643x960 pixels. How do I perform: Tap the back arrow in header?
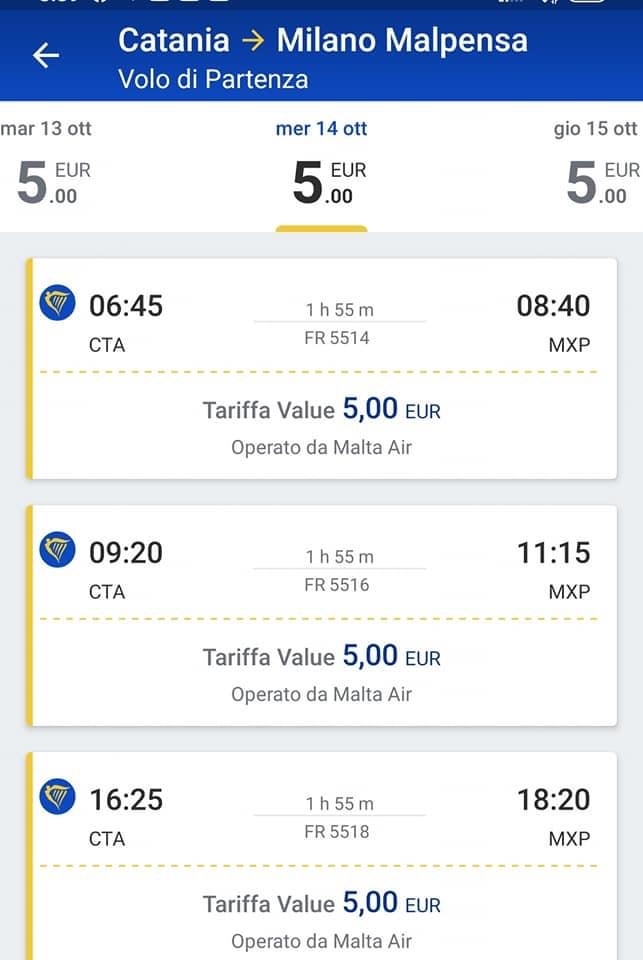pos(46,56)
